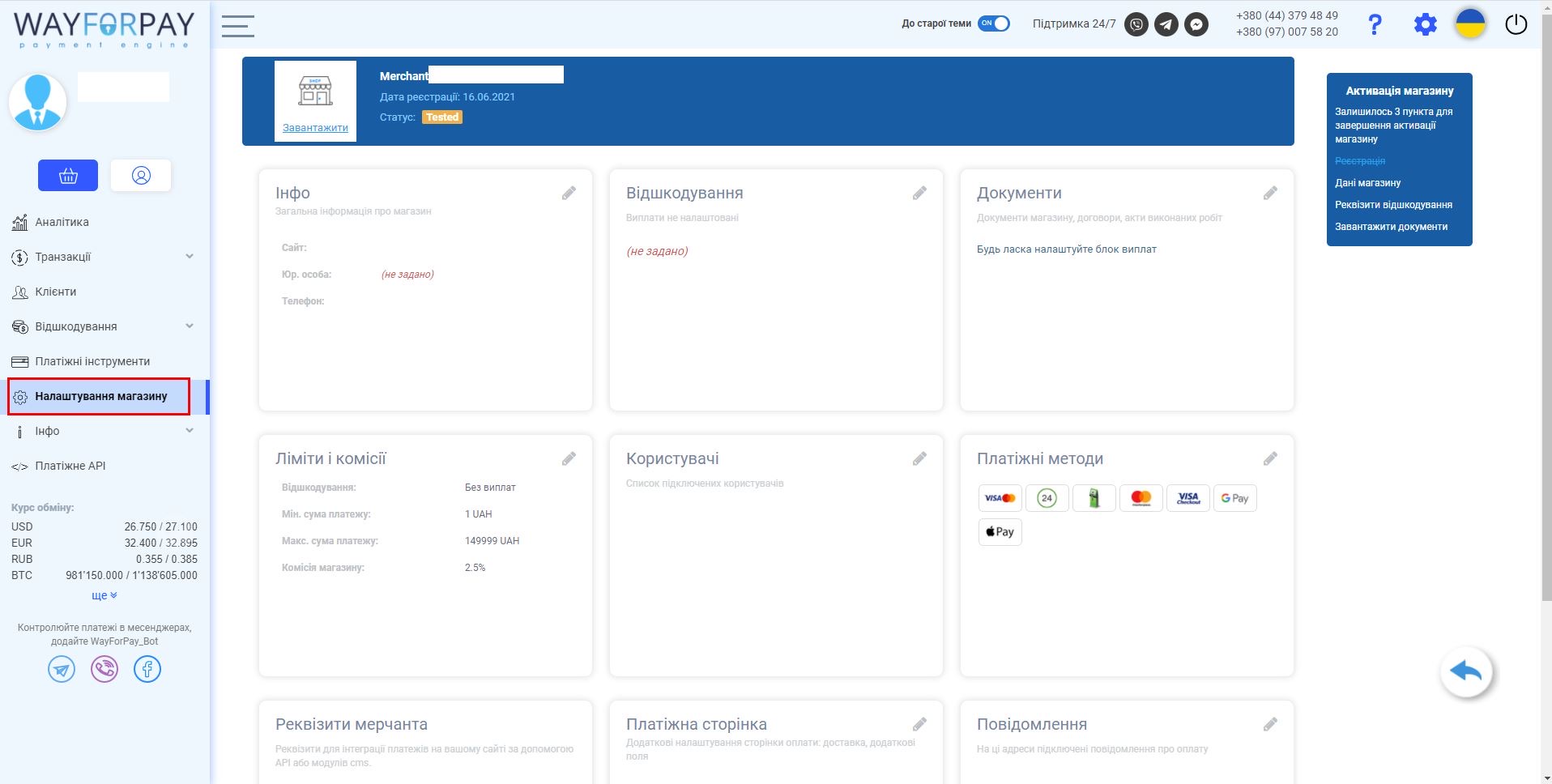The width and height of the screenshot is (1552, 784).
Task: Edit the Платіжна сторінка card
Action: (x=919, y=724)
